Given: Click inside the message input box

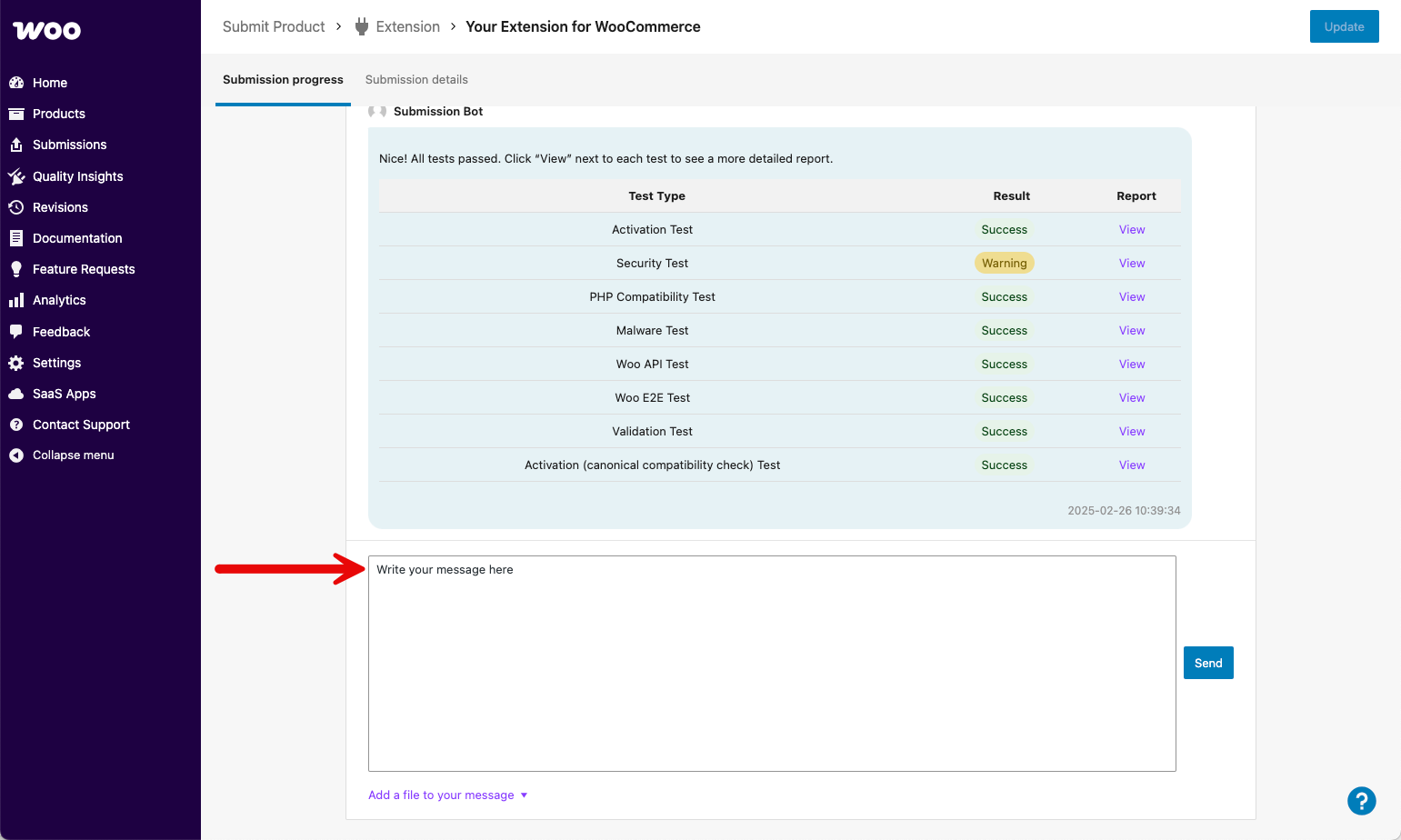Looking at the screenshot, I should 772,663.
